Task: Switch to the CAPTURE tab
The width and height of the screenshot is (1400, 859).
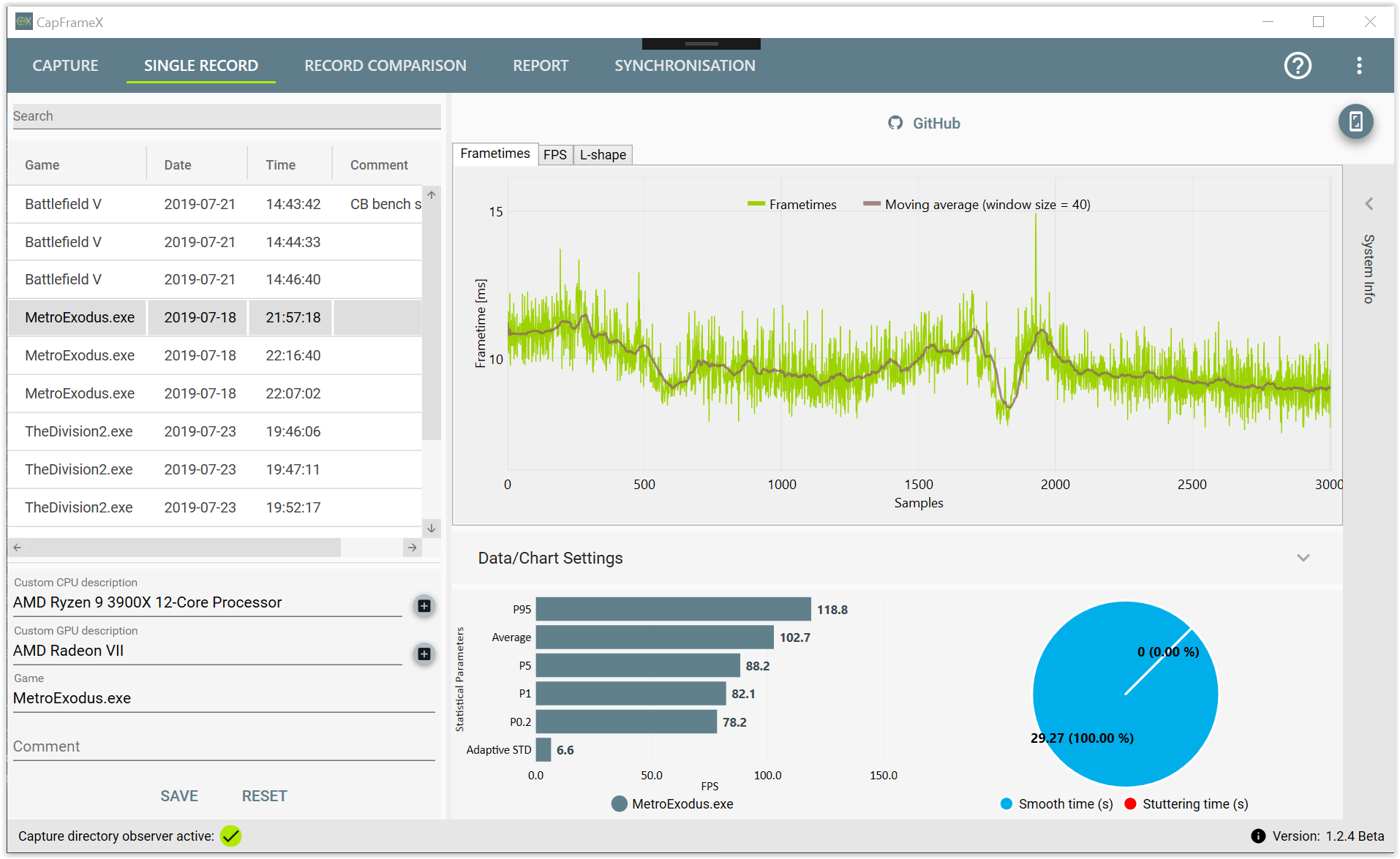Action: (65, 66)
